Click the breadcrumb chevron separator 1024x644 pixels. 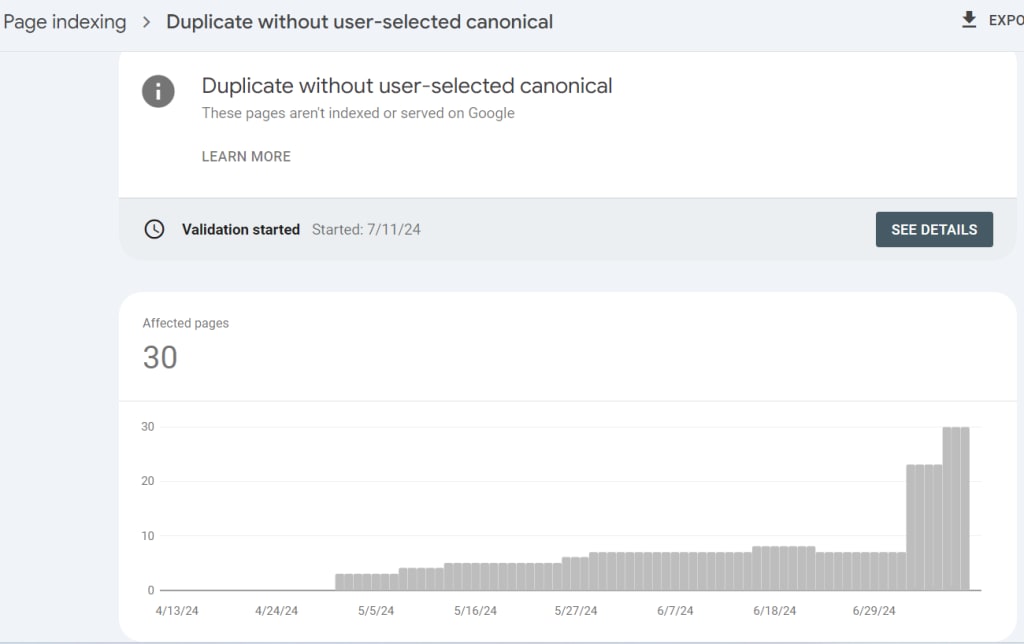pyautogui.click(x=146, y=22)
